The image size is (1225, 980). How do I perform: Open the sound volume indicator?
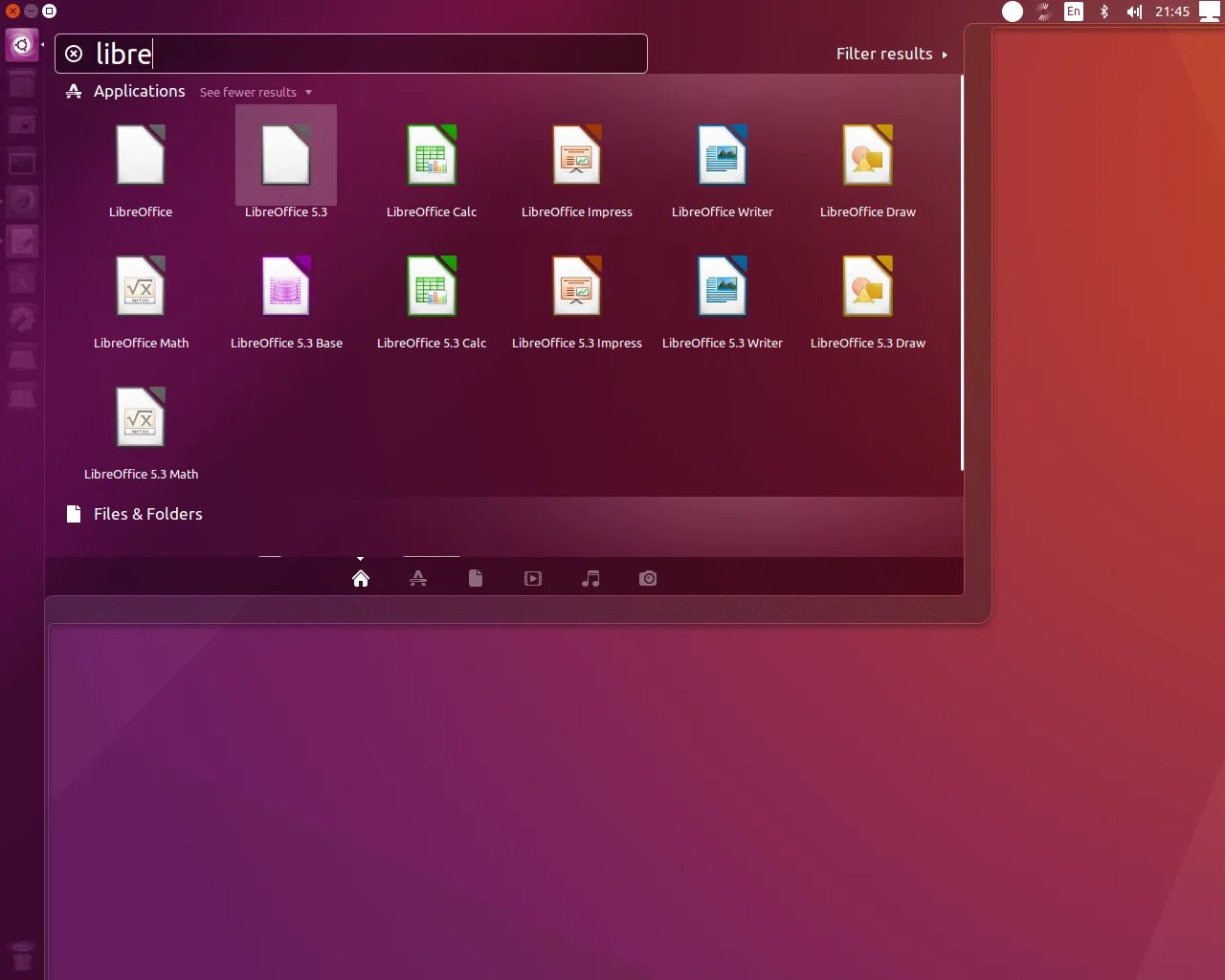(1134, 11)
